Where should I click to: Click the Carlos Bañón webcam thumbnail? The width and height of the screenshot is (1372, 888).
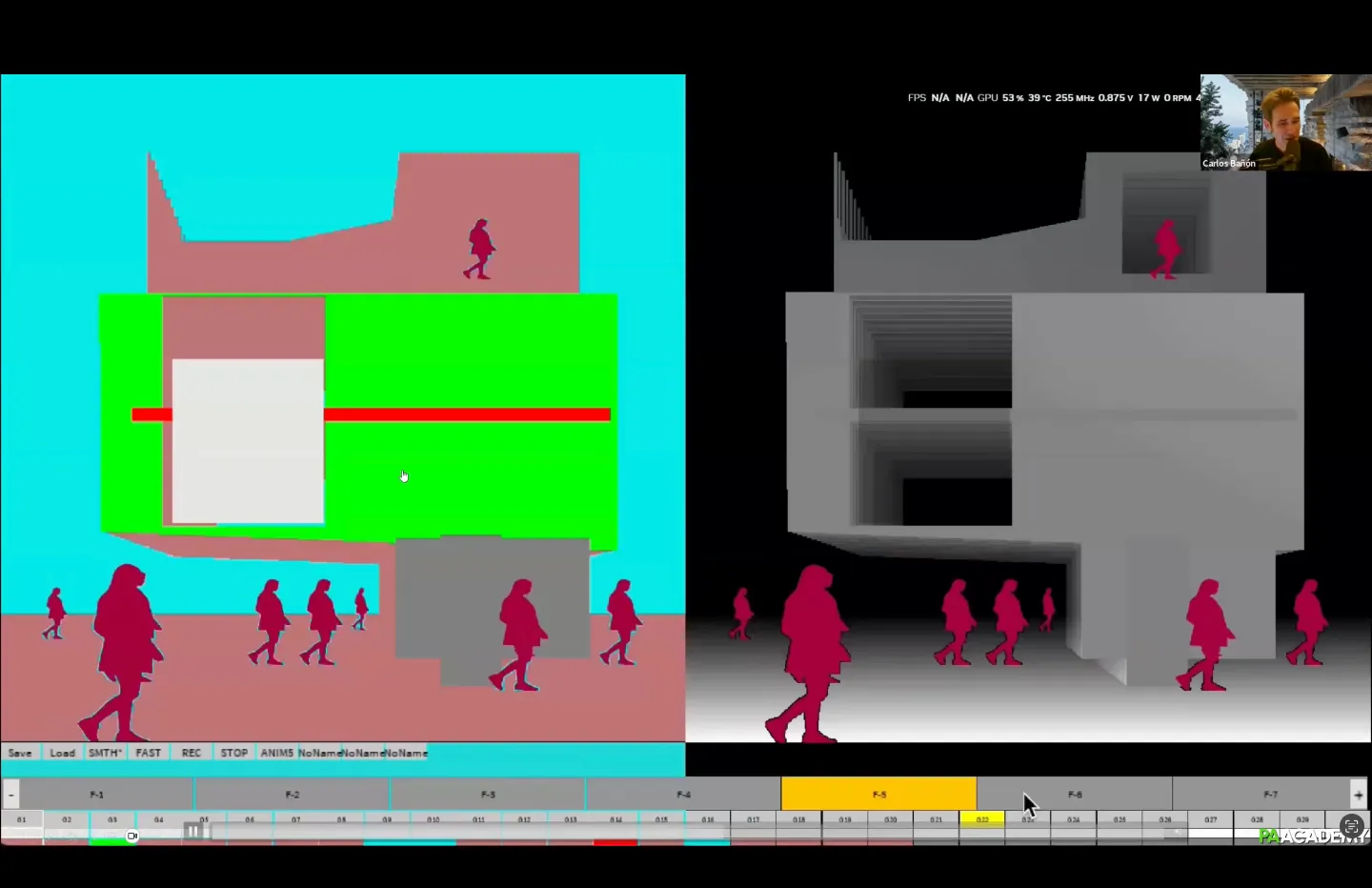(1285, 122)
